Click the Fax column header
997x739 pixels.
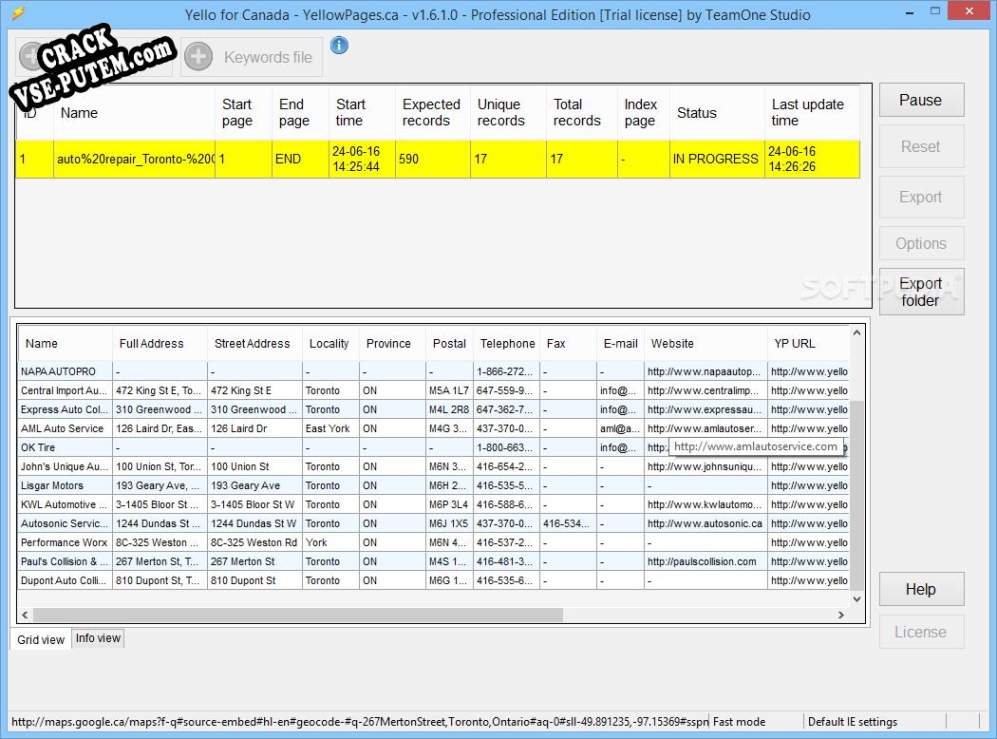click(567, 343)
